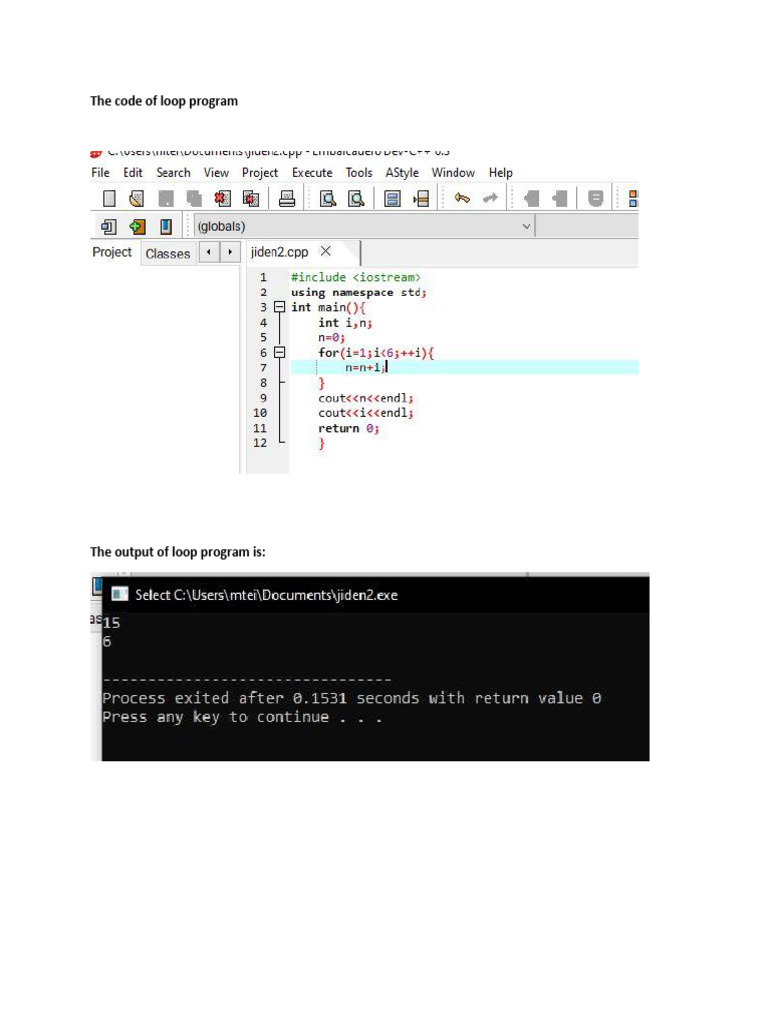Screen dimensions: 768x1024
Task: Click the 'Process exited after 0.1531 seconds' line
Action: 351,698
